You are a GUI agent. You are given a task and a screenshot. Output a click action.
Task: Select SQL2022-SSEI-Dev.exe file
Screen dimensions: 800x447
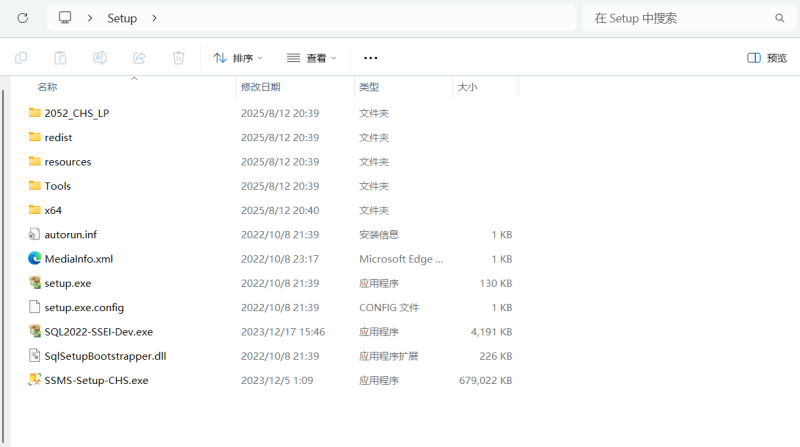tap(98, 331)
